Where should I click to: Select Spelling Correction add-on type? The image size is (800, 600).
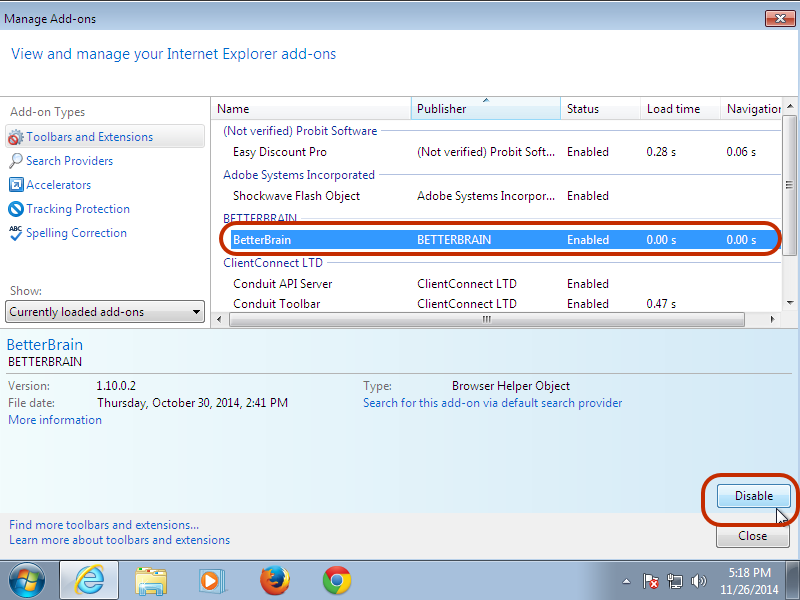(x=76, y=233)
